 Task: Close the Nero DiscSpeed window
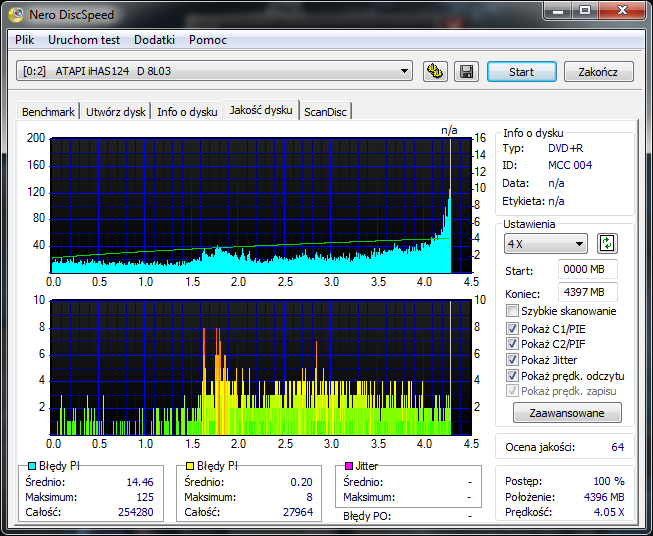click(x=623, y=11)
